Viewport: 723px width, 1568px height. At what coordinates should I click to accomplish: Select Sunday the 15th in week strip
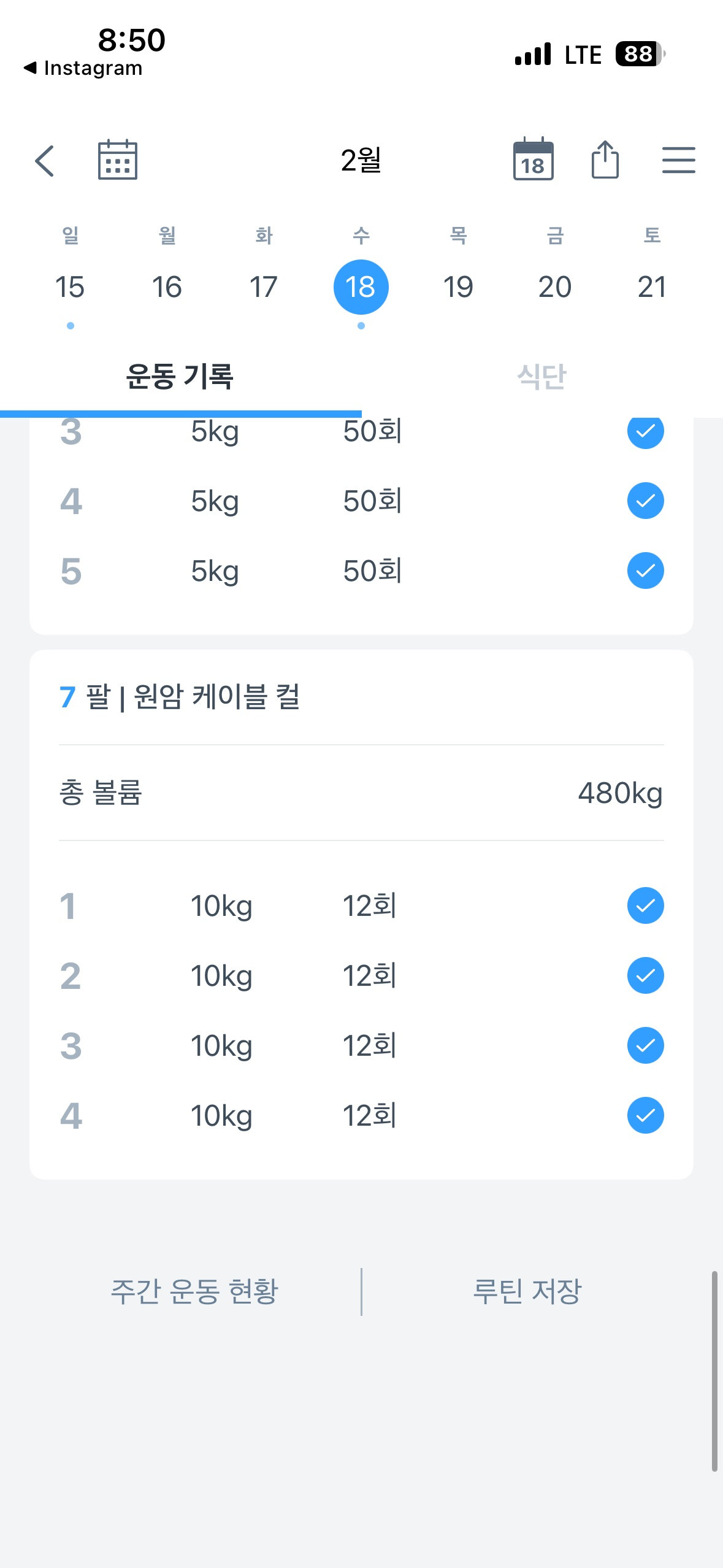point(70,287)
